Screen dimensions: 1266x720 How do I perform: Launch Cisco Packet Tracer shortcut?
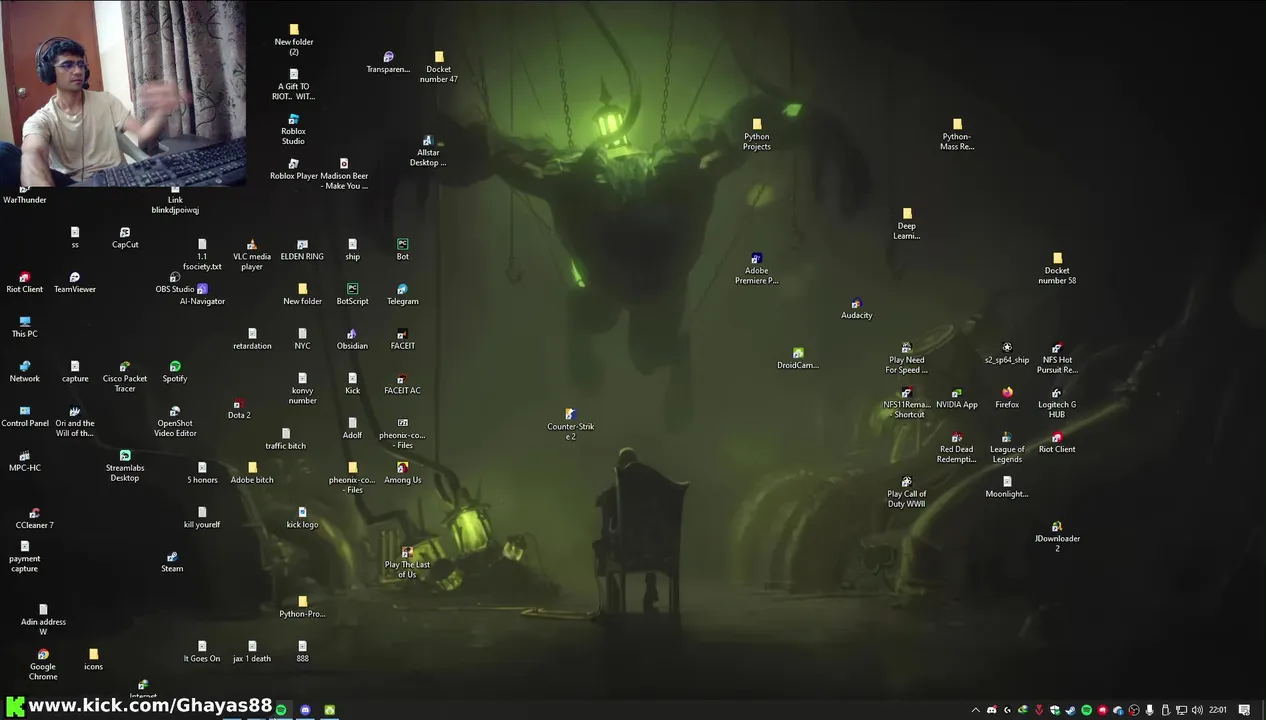coord(125,377)
